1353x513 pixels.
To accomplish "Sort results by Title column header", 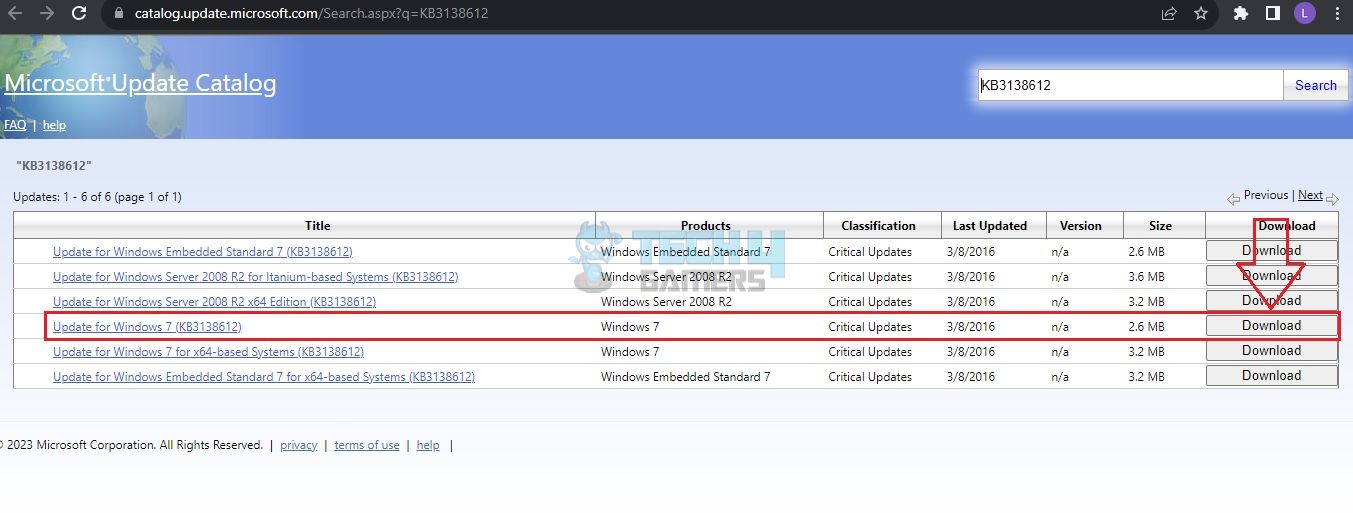I will point(318,225).
